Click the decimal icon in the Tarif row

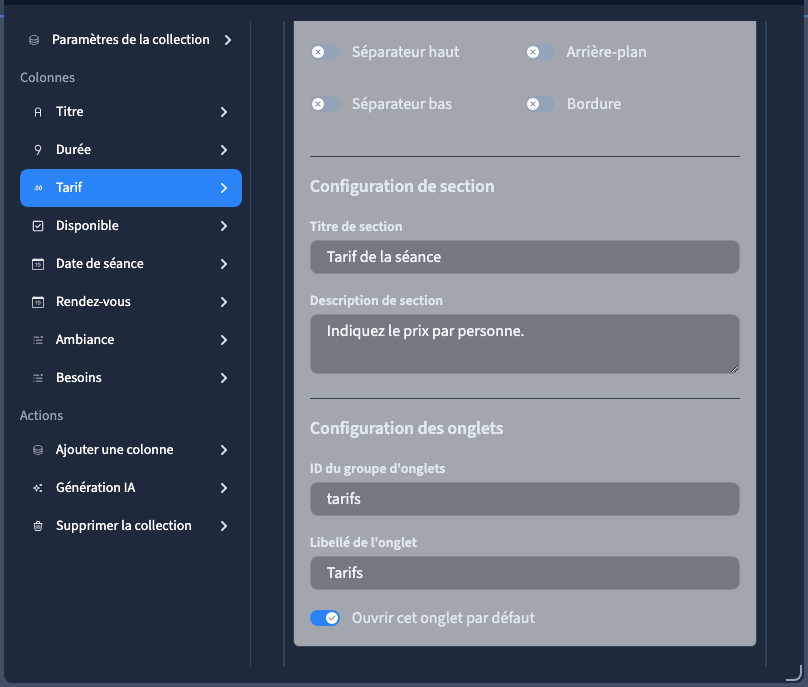(x=38, y=188)
